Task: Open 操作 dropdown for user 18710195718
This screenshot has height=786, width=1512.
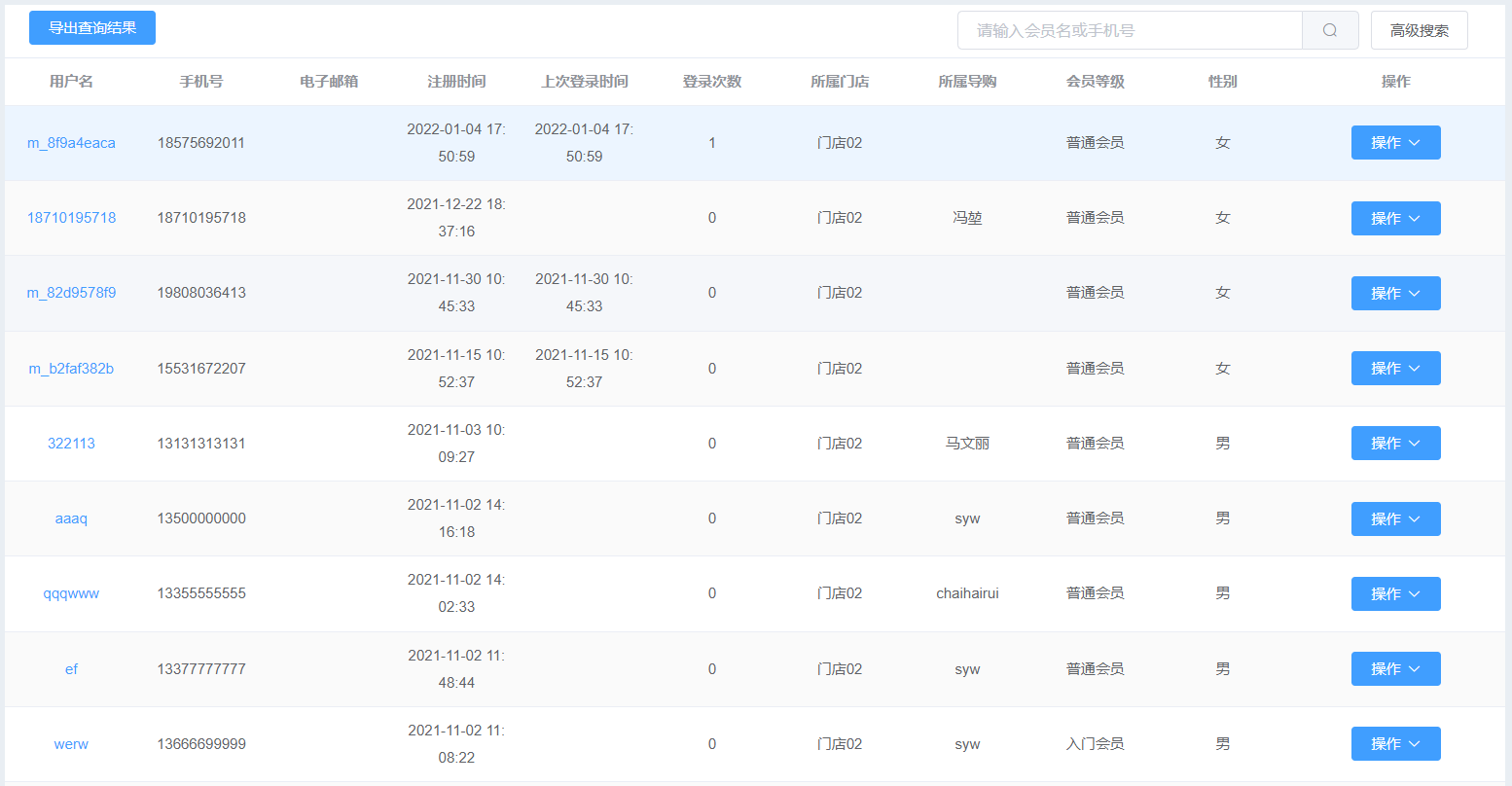Action: coord(1396,218)
